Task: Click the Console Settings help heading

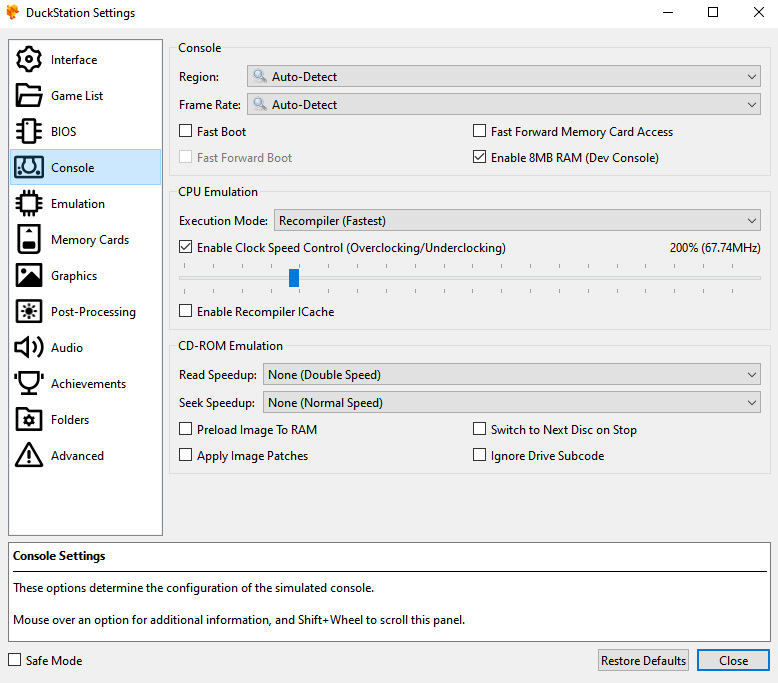Action: click(59, 556)
